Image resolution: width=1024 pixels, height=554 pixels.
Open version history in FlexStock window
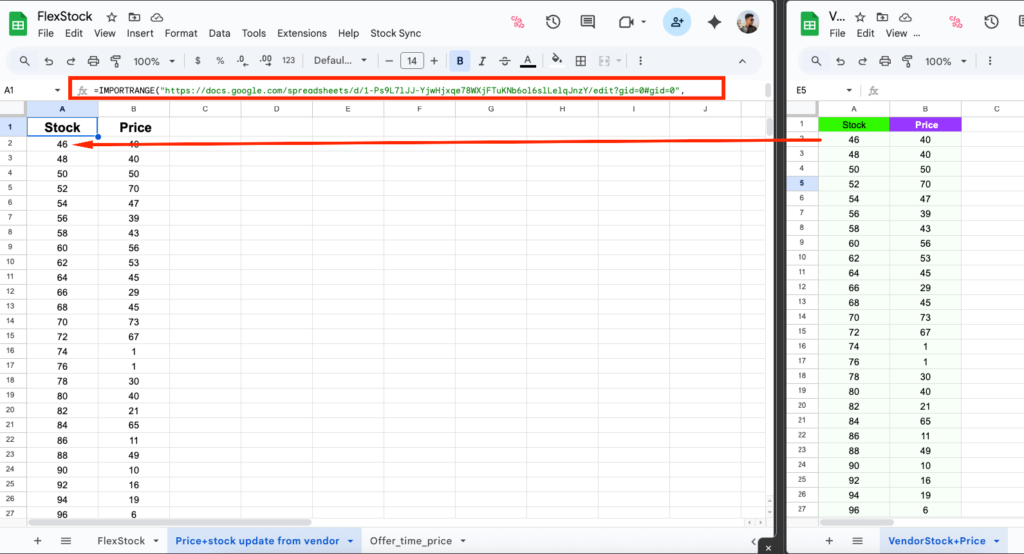click(x=553, y=22)
